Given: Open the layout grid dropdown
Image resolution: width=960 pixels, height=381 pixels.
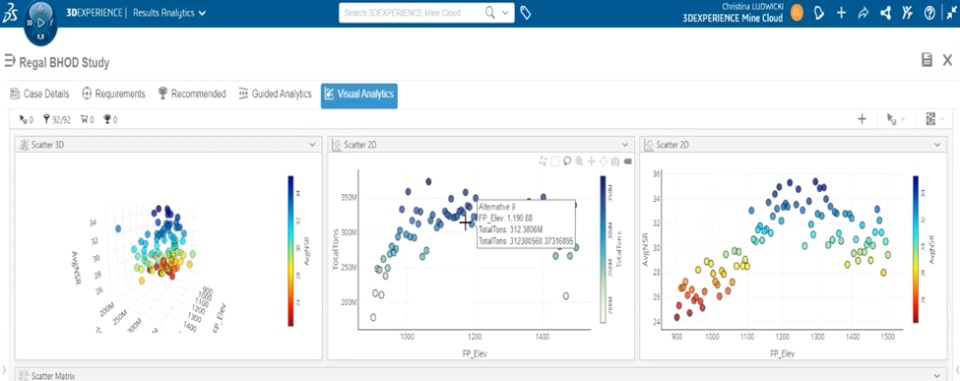Looking at the screenshot, I should click(x=934, y=119).
